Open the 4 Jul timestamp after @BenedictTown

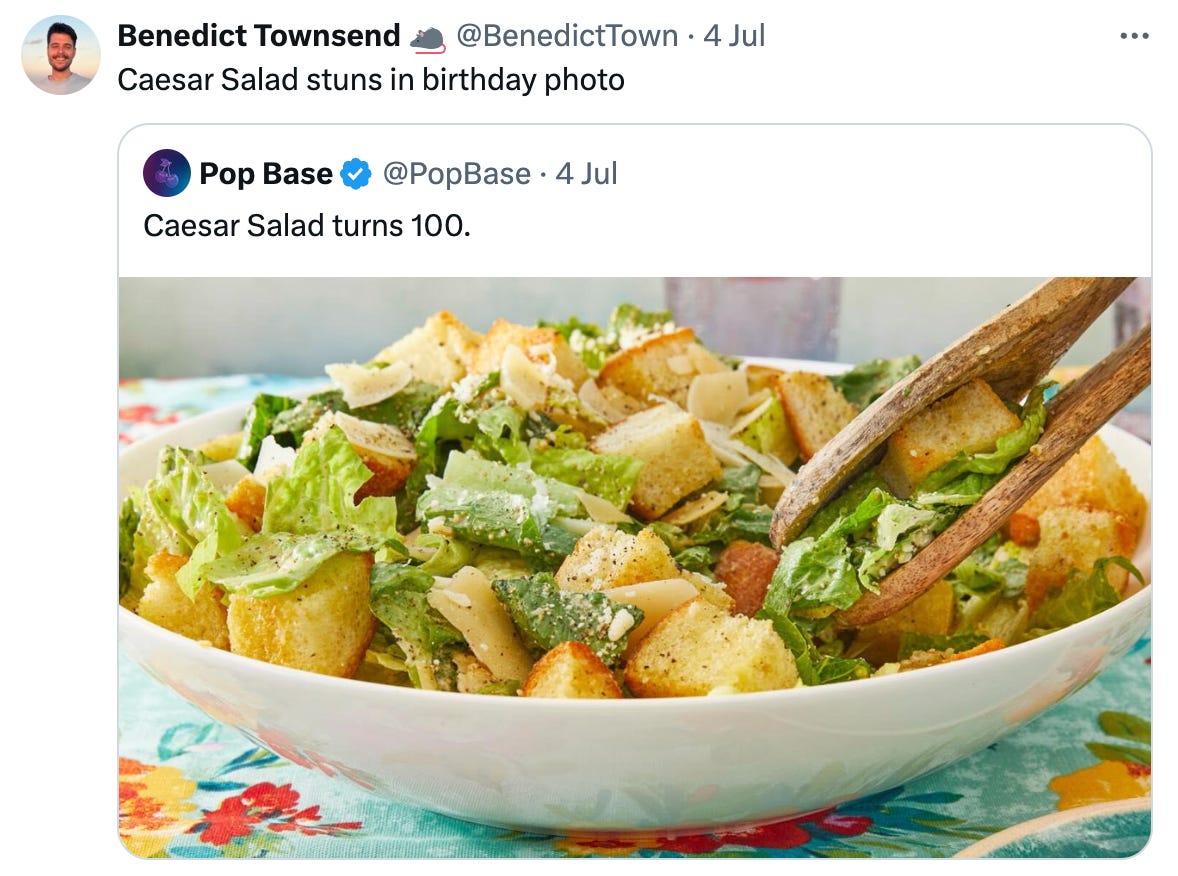tap(734, 36)
